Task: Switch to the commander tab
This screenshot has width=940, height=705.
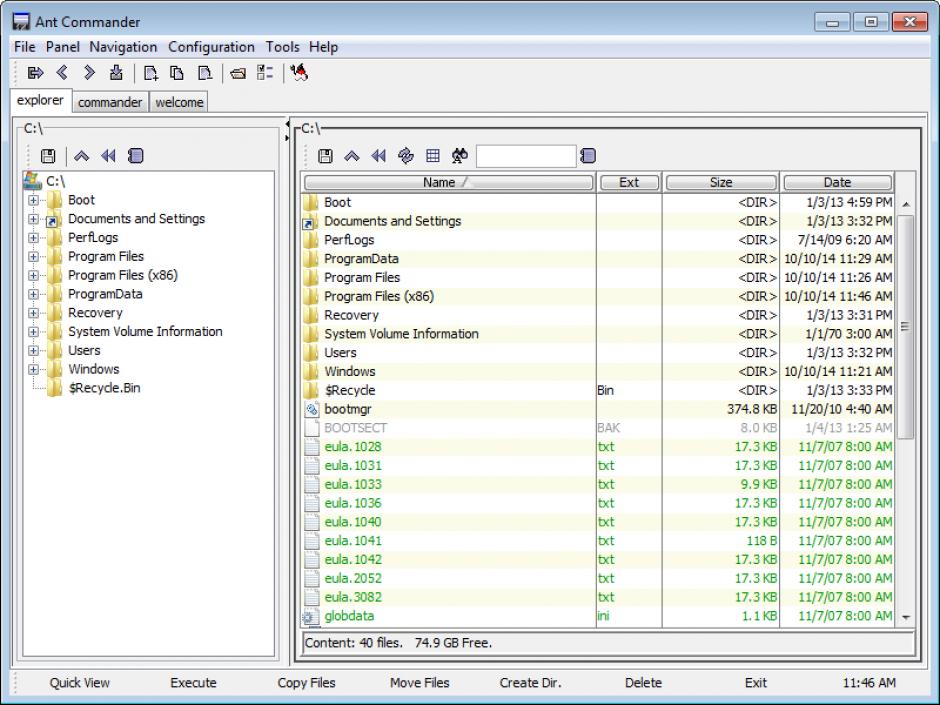Action: (110, 103)
